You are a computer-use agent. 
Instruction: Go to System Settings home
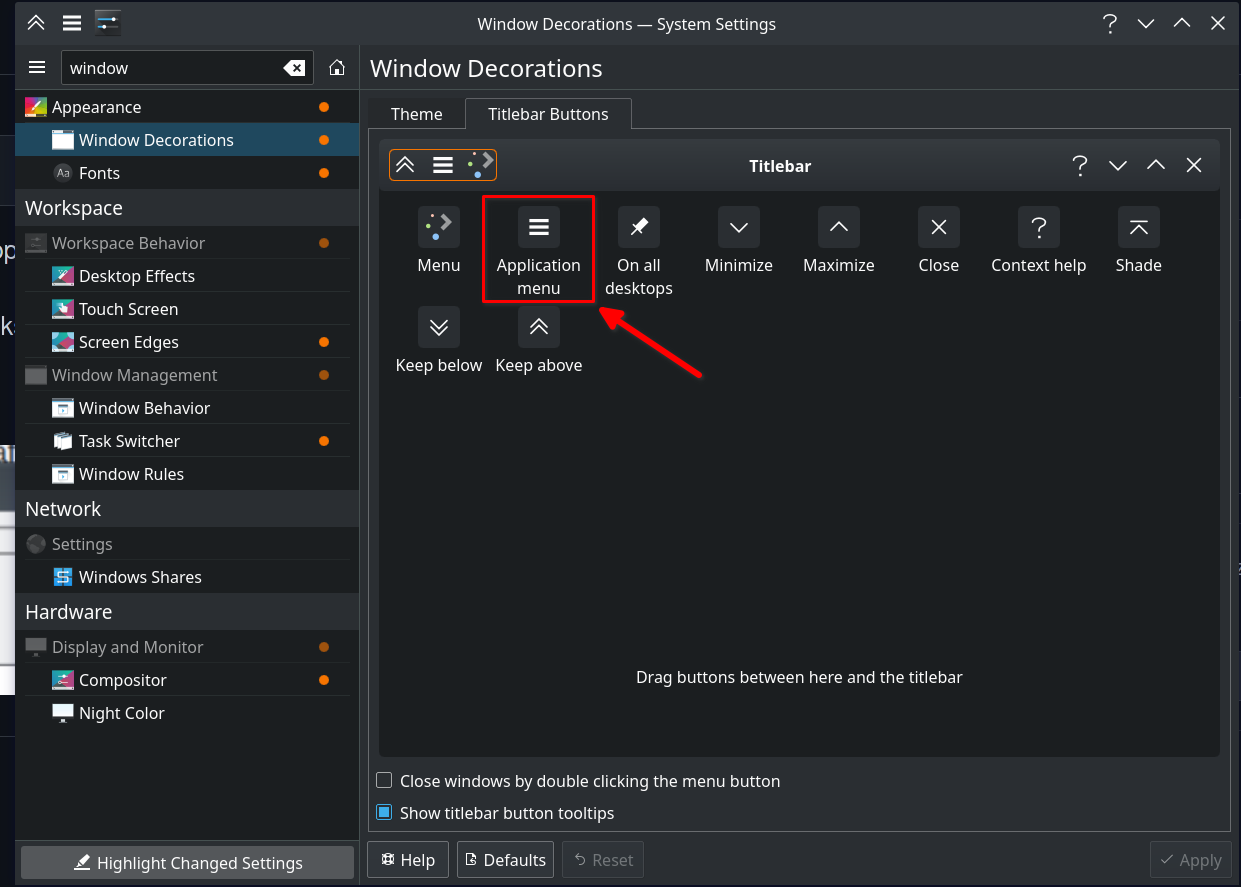click(337, 68)
